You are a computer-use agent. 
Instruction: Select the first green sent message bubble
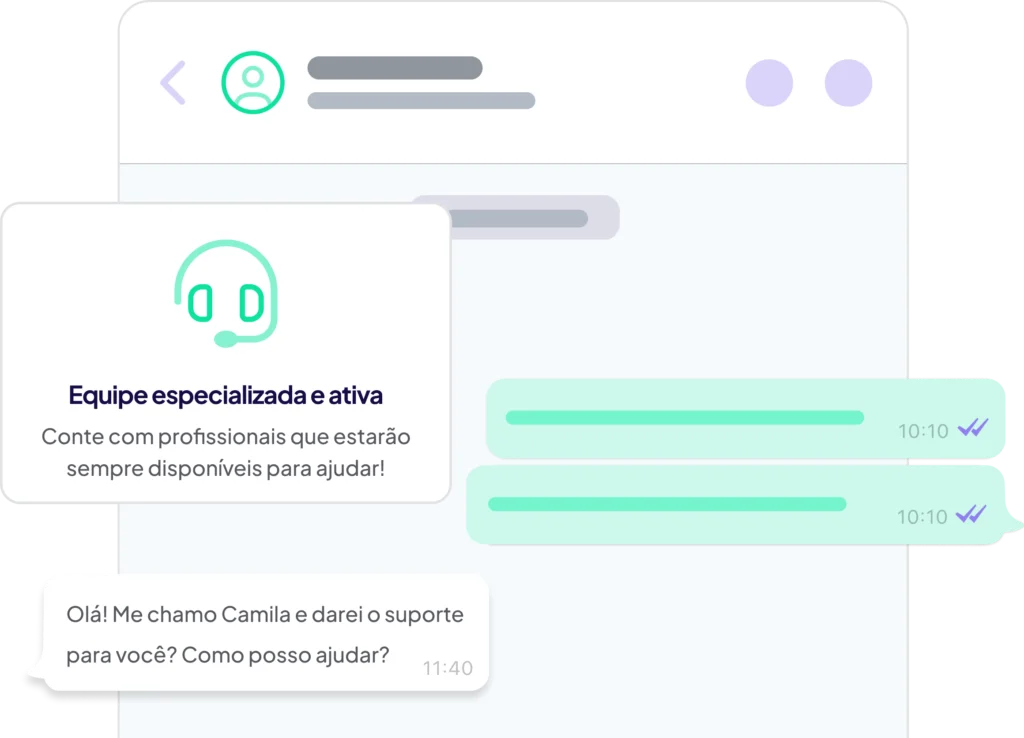744,418
